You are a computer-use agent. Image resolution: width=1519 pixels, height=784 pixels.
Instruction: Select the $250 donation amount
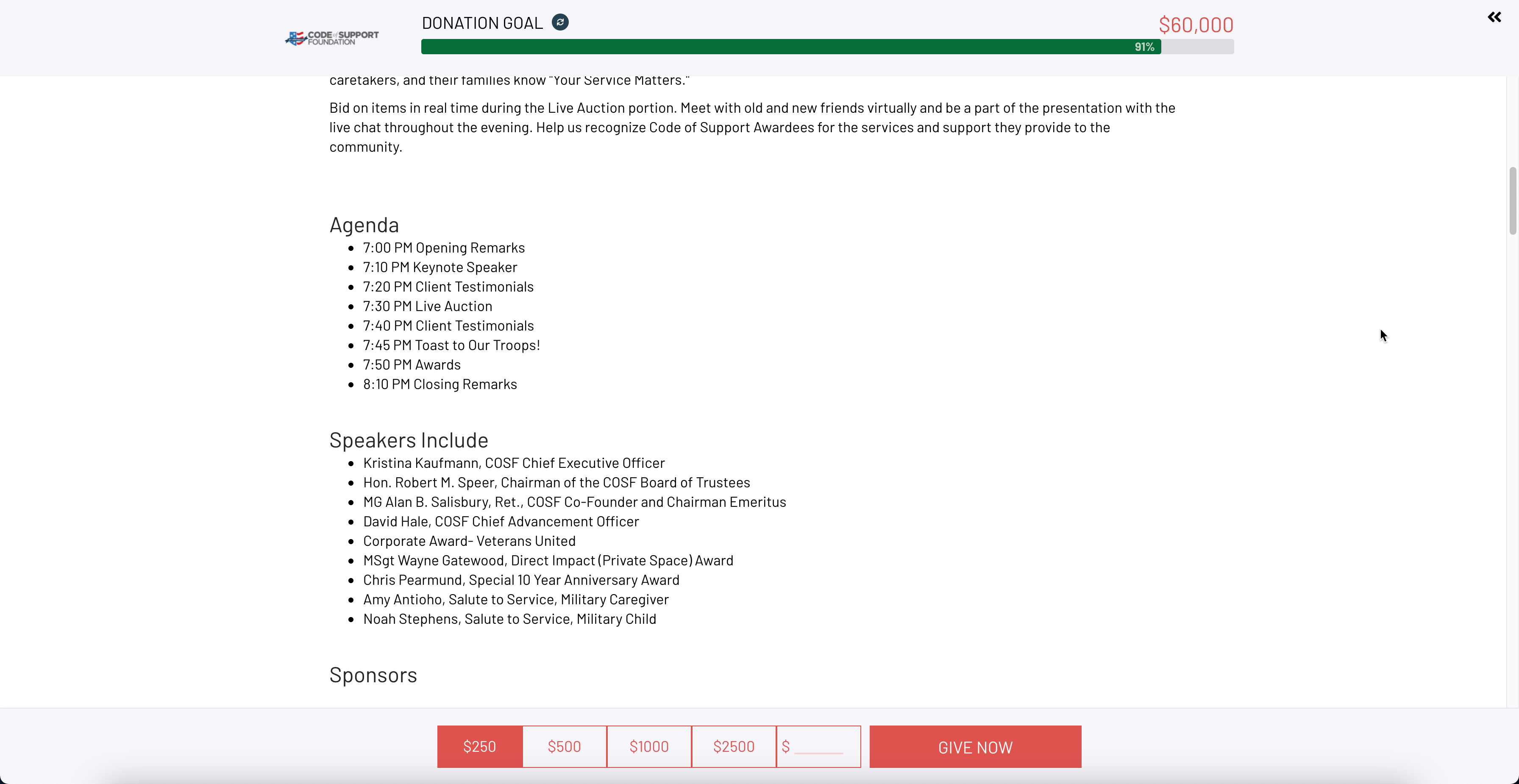pyautogui.click(x=479, y=746)
